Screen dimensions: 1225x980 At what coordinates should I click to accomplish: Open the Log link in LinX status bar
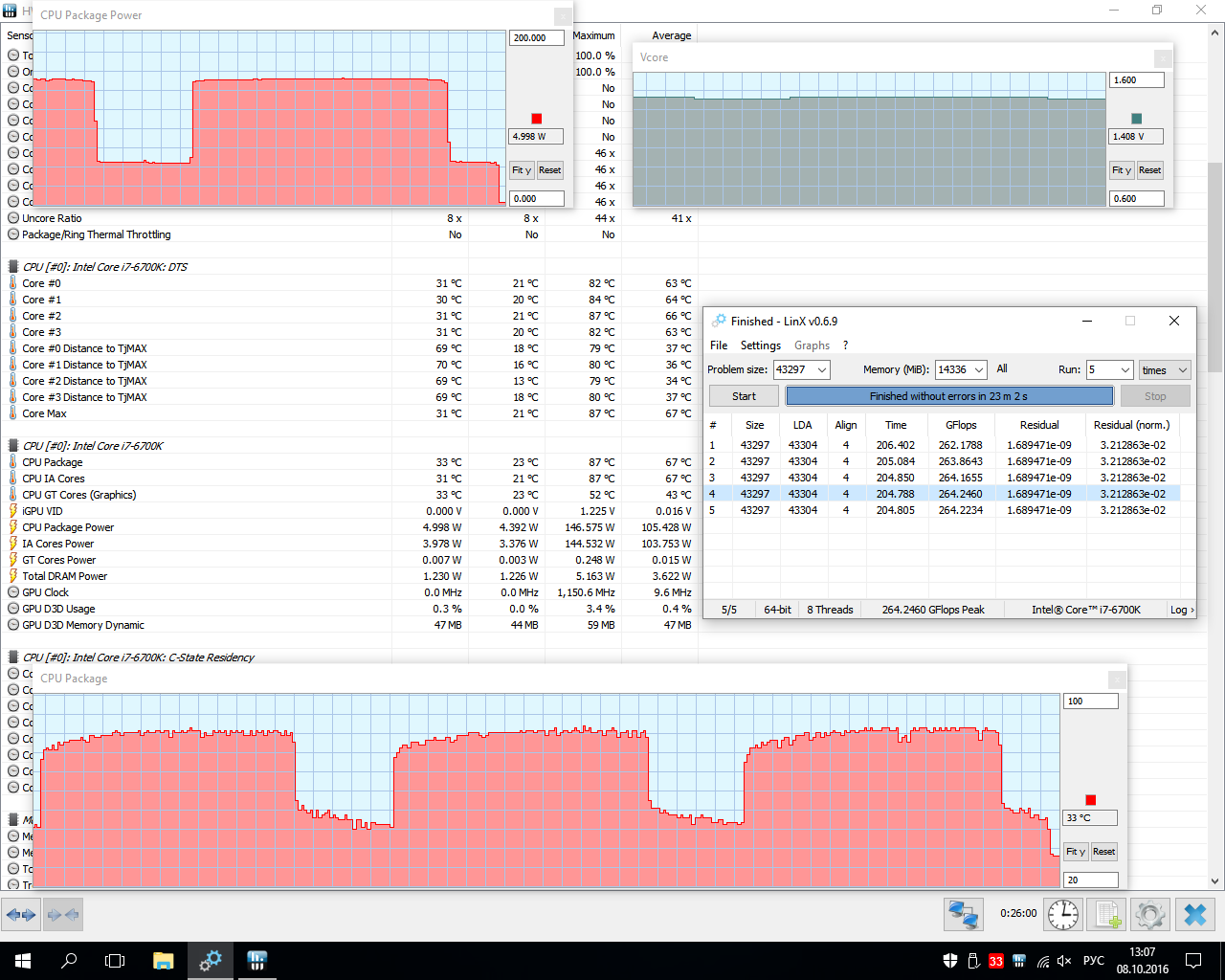tap(1182, 610)
